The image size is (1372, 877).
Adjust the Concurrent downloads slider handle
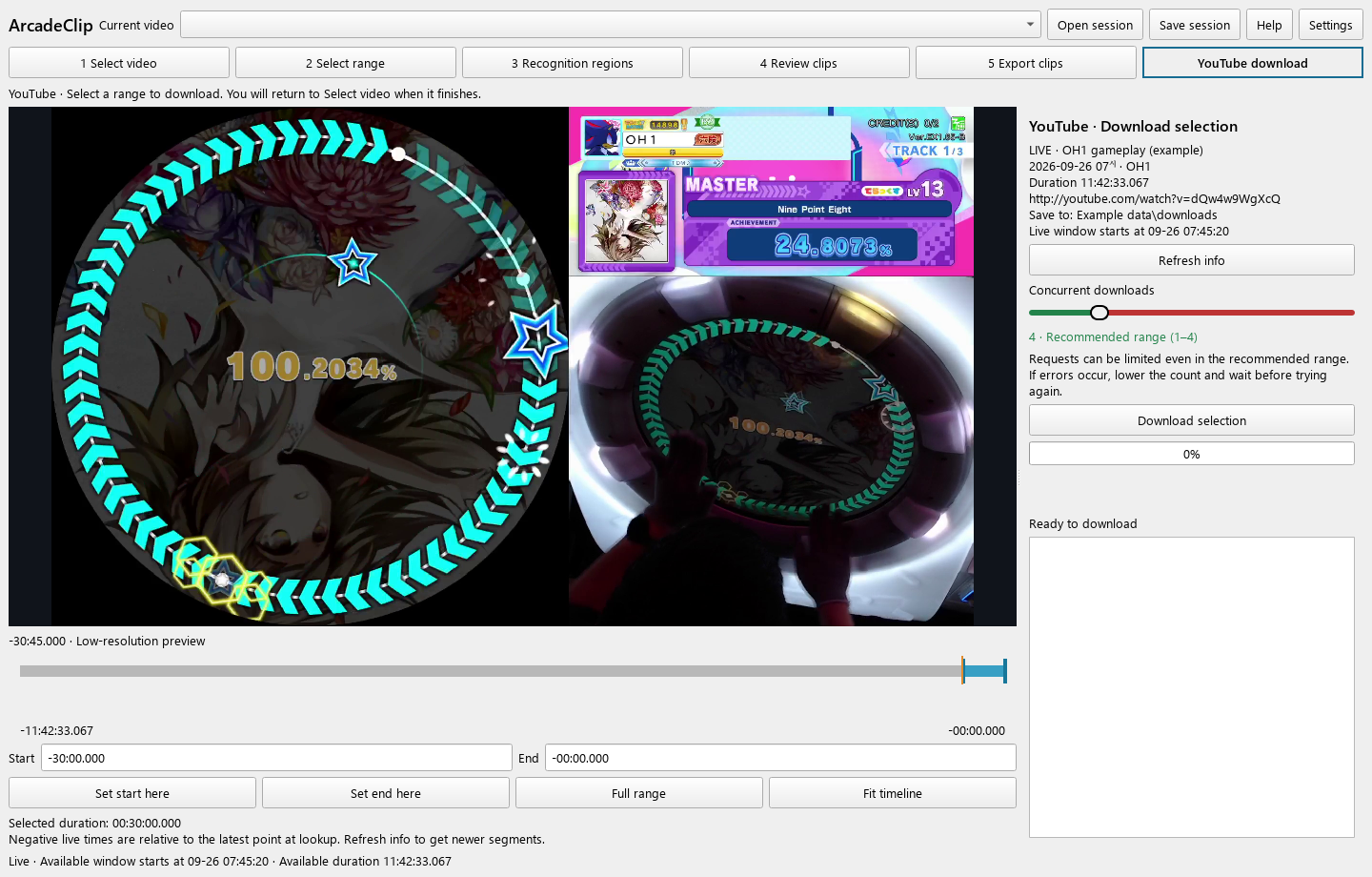[x=1100, y=313]
